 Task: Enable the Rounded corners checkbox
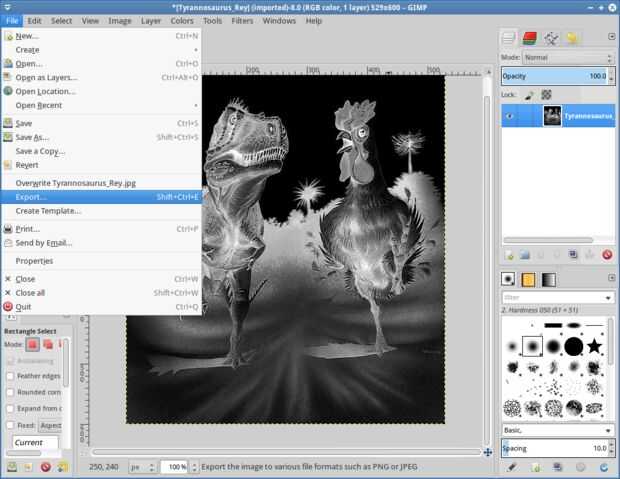click(11, 392)
